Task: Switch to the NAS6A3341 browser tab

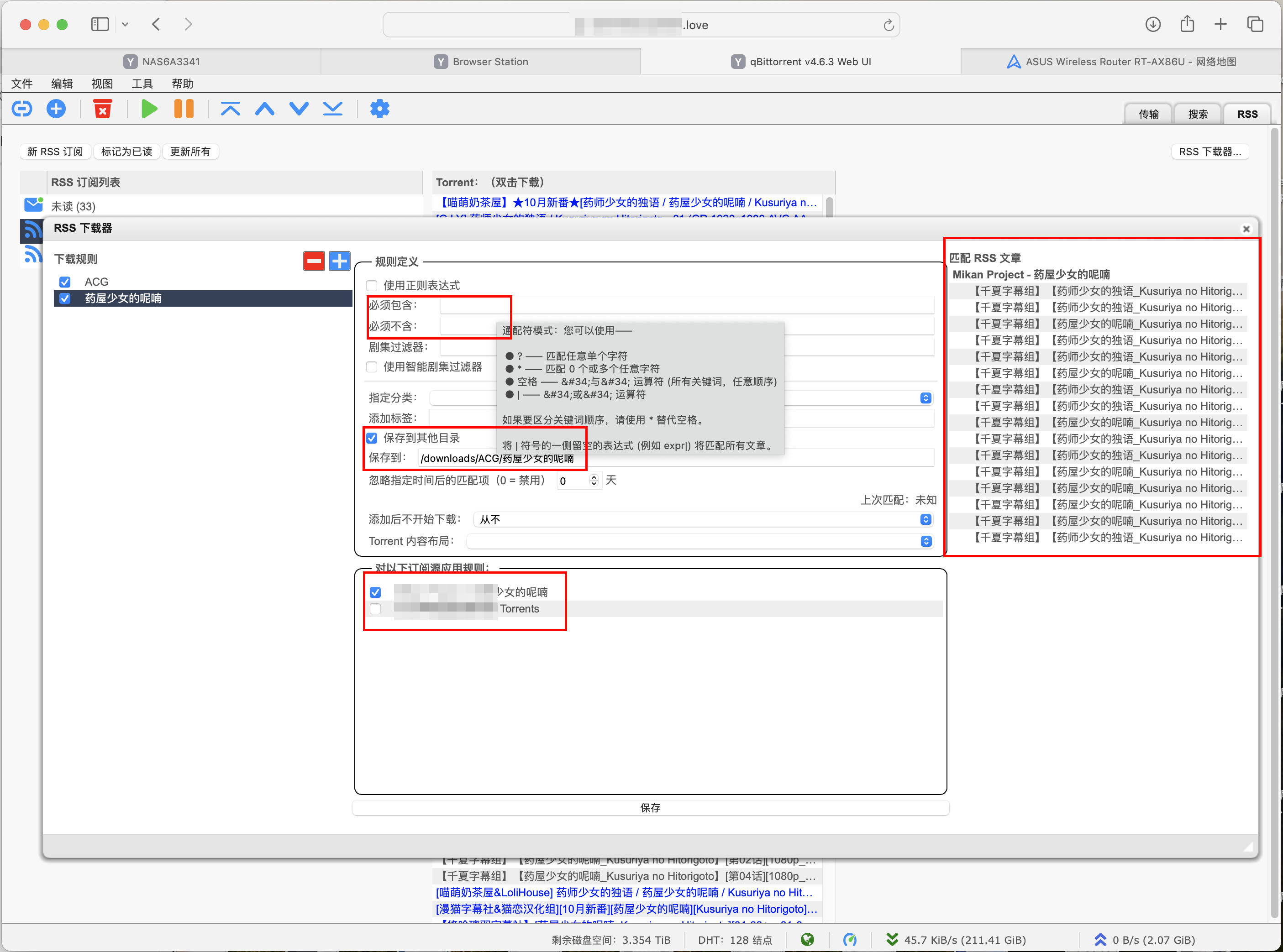Action: pyautogui.click(x=161, y=62)
